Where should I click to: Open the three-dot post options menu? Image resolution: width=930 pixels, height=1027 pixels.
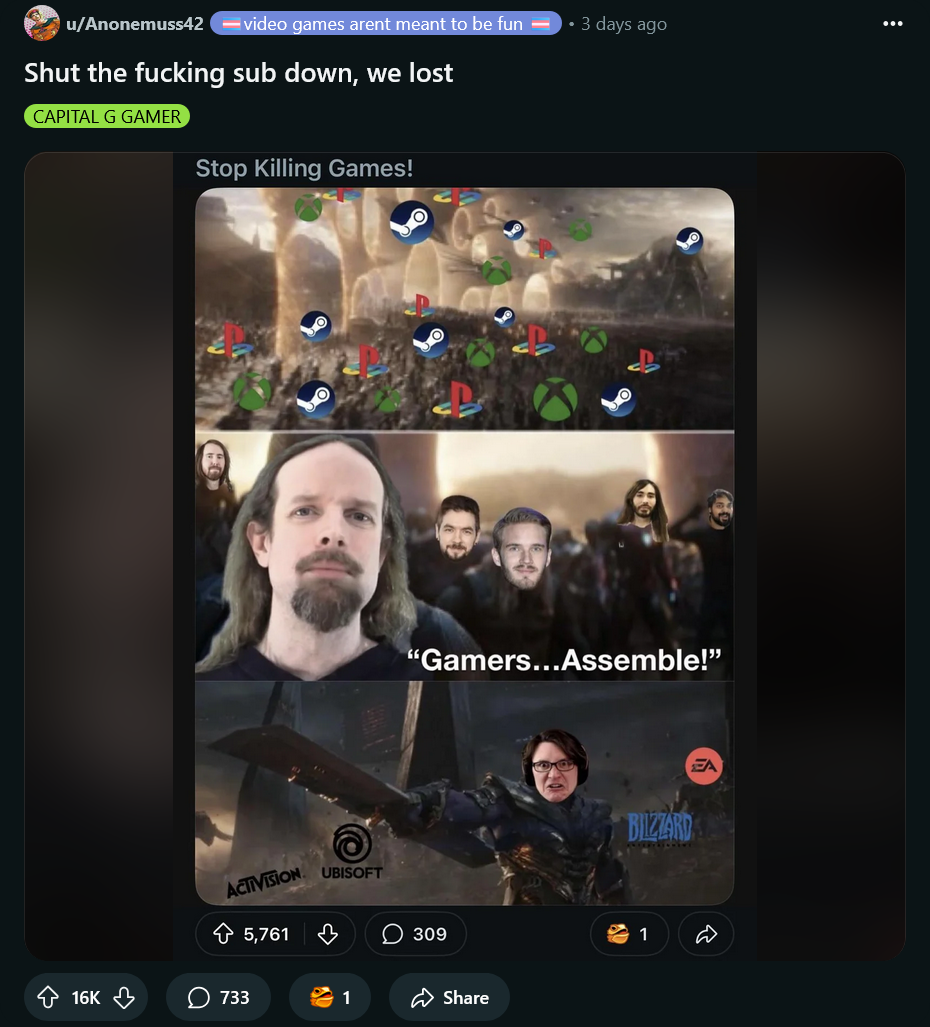(x=893, y=24)
